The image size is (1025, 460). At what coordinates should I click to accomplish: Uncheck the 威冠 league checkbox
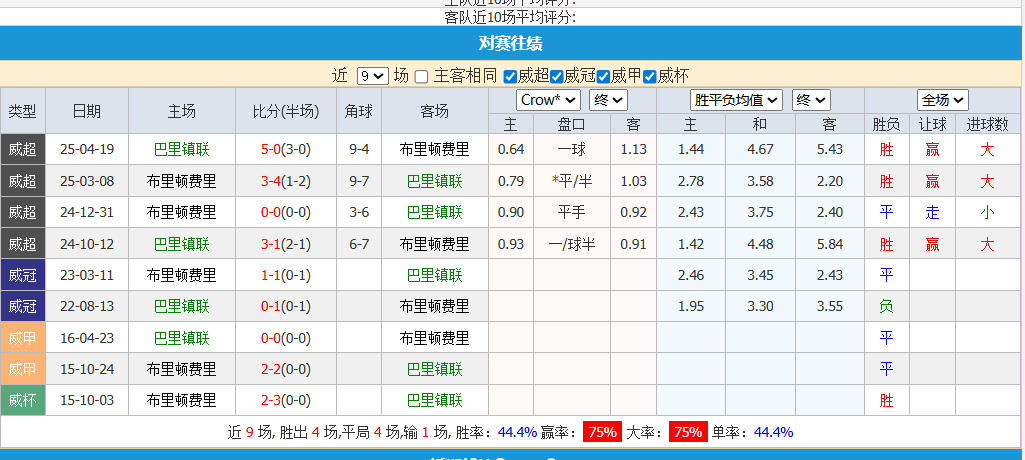[x=557, y=76]
